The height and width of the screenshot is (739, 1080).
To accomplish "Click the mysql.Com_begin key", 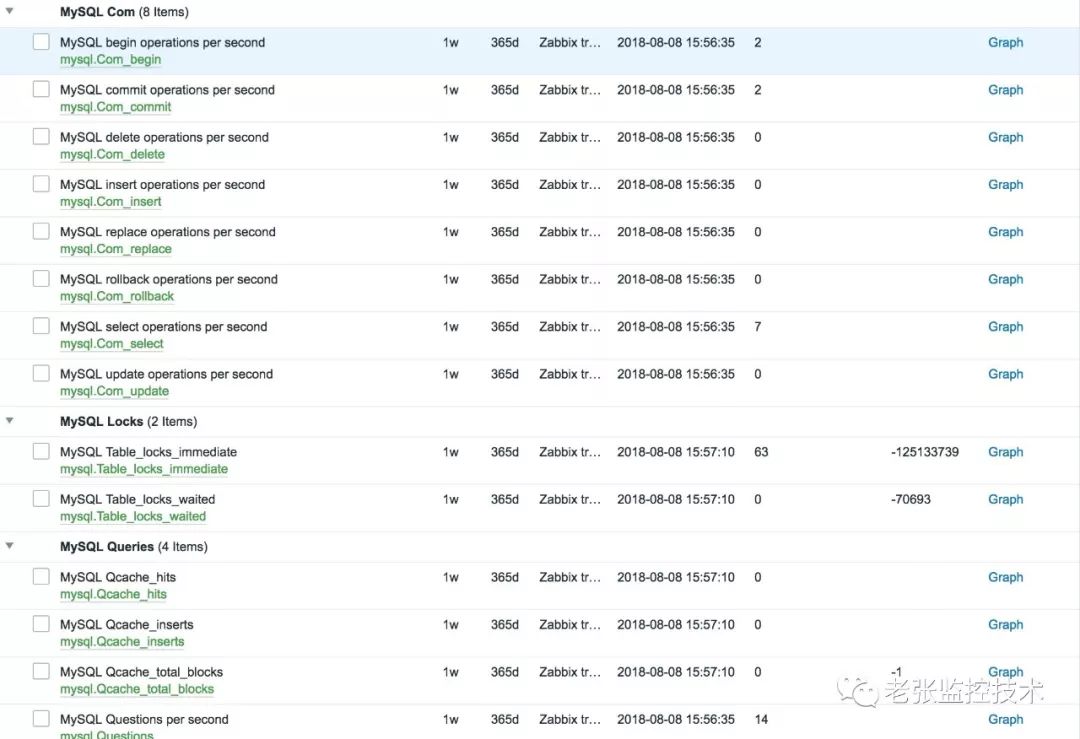I will tap(110, 60).
